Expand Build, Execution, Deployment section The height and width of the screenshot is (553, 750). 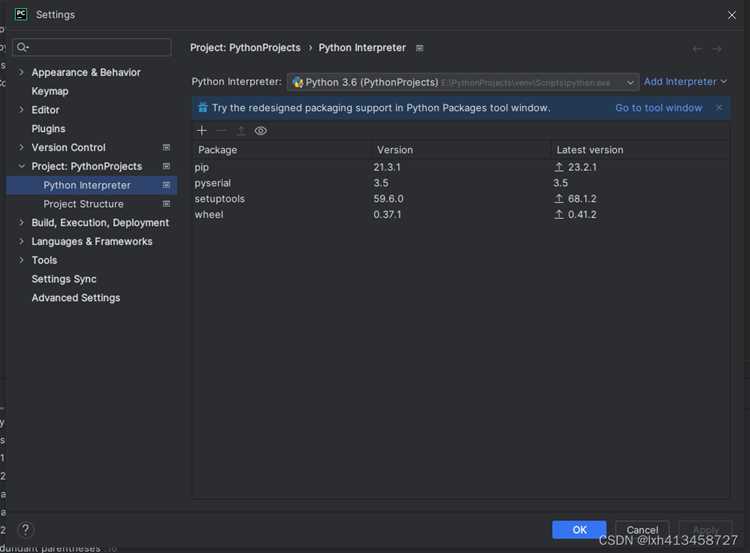point(21,222)
